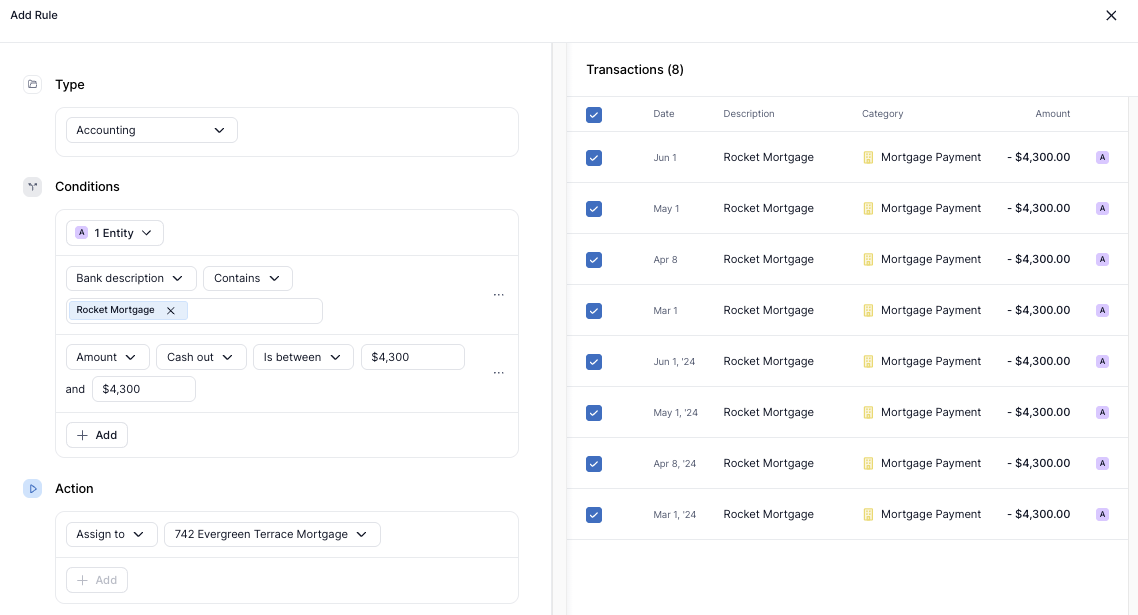Viewport: 1138px width, 615px height.
Task: Click the Add condition button
Action: pyautogui.click(x=97, y=435)
